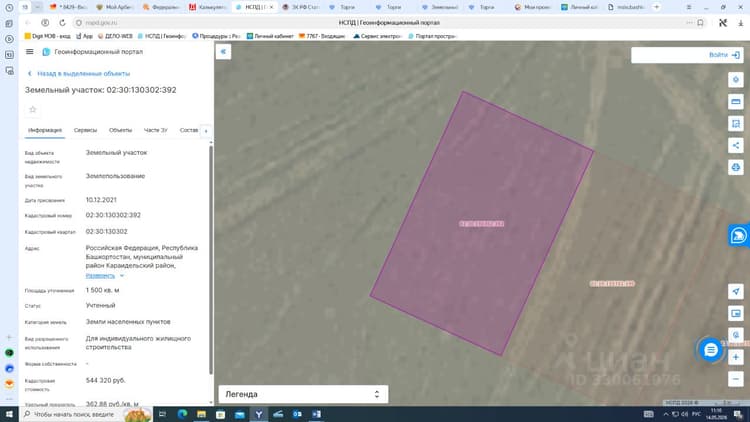The width and height of the screenshot is (750, 422).
Task: Open the Легенда dropdown
Action: (303, 394)
